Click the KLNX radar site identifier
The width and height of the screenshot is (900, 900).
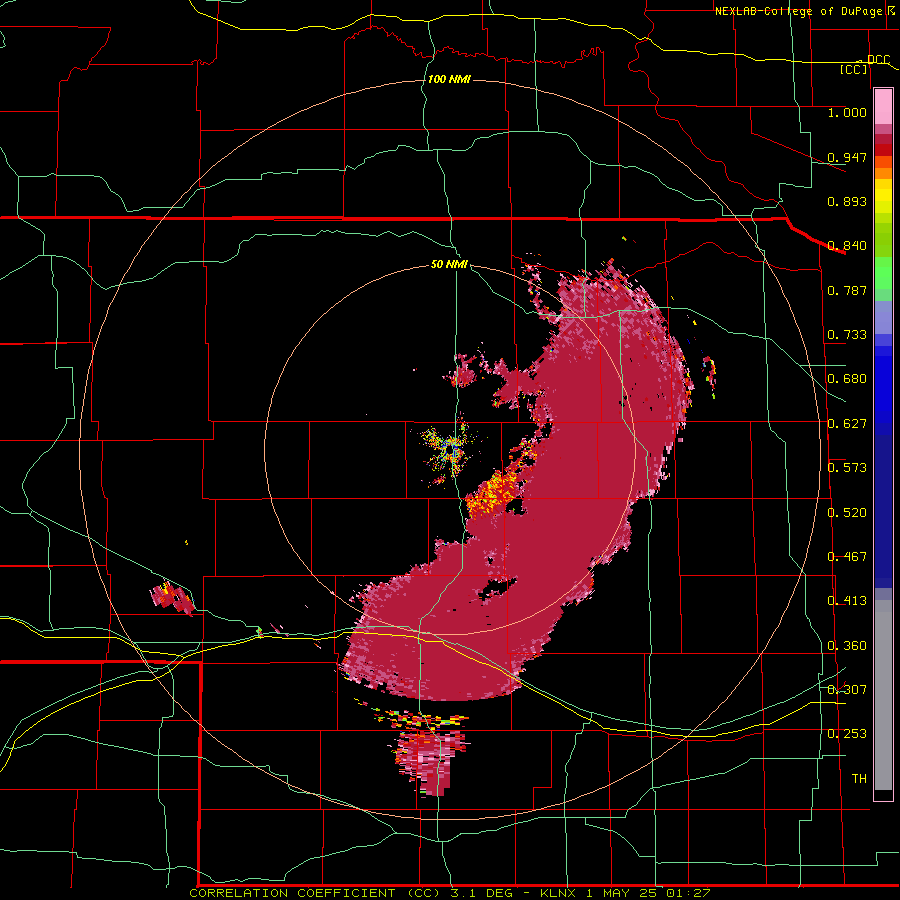click(557, 893)
